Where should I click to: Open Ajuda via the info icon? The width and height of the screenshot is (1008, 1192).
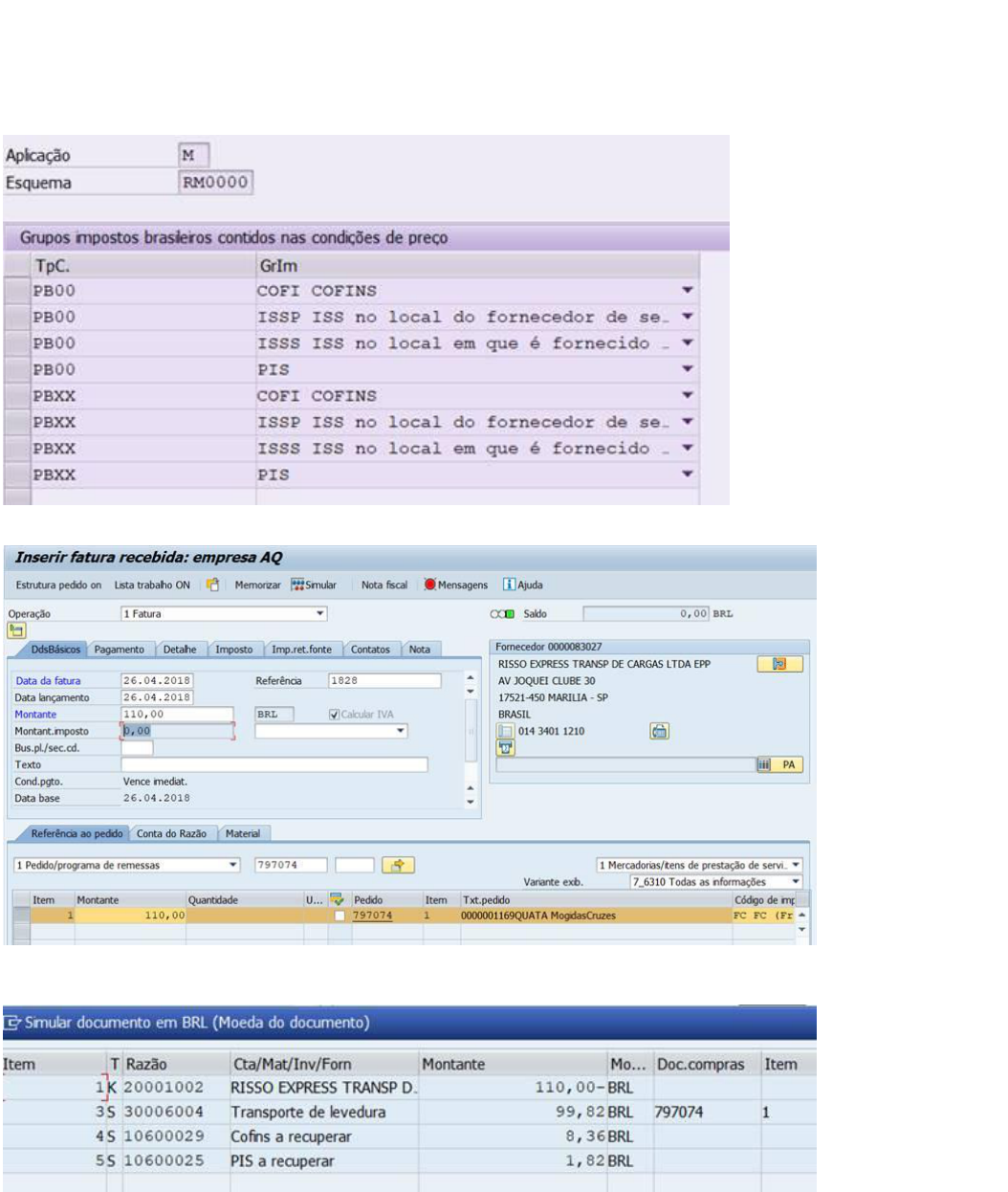coord(510,585)
